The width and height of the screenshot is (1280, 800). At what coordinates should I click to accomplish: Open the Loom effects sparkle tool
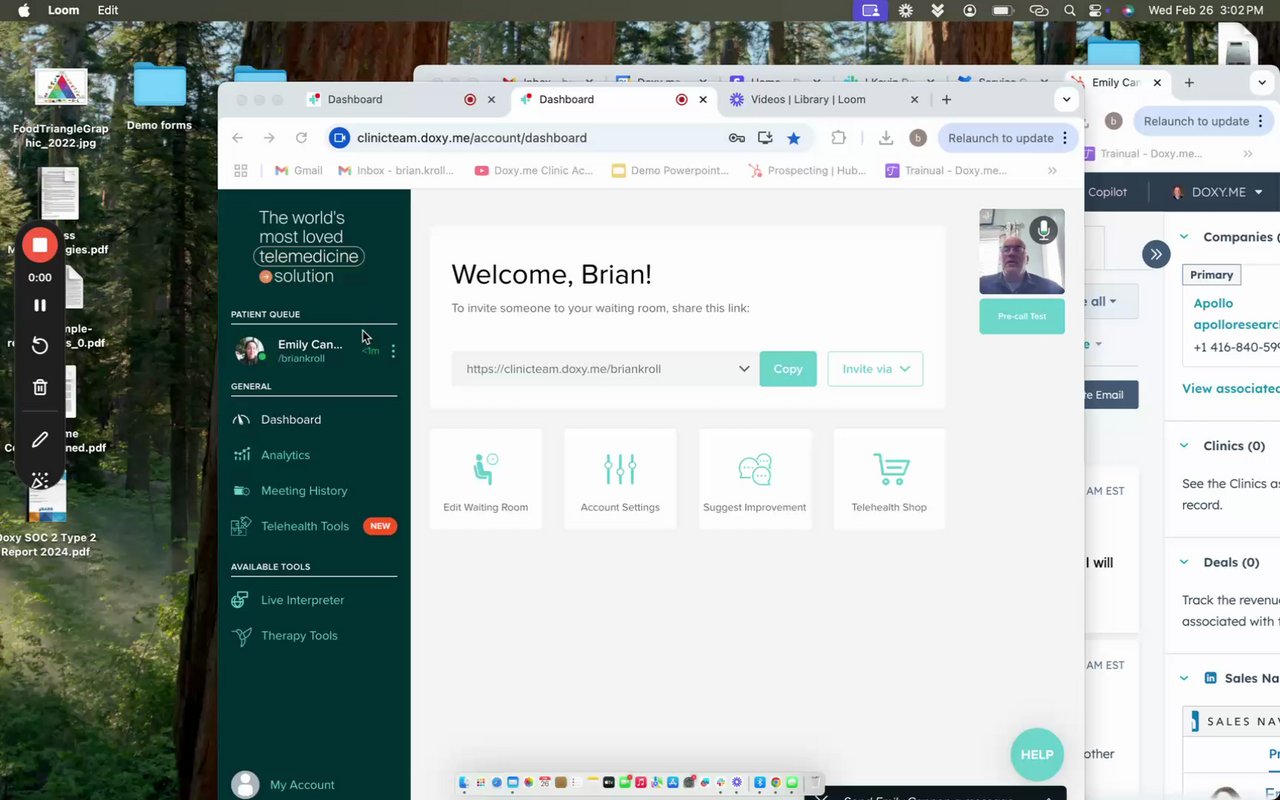[x=40, y=481]
